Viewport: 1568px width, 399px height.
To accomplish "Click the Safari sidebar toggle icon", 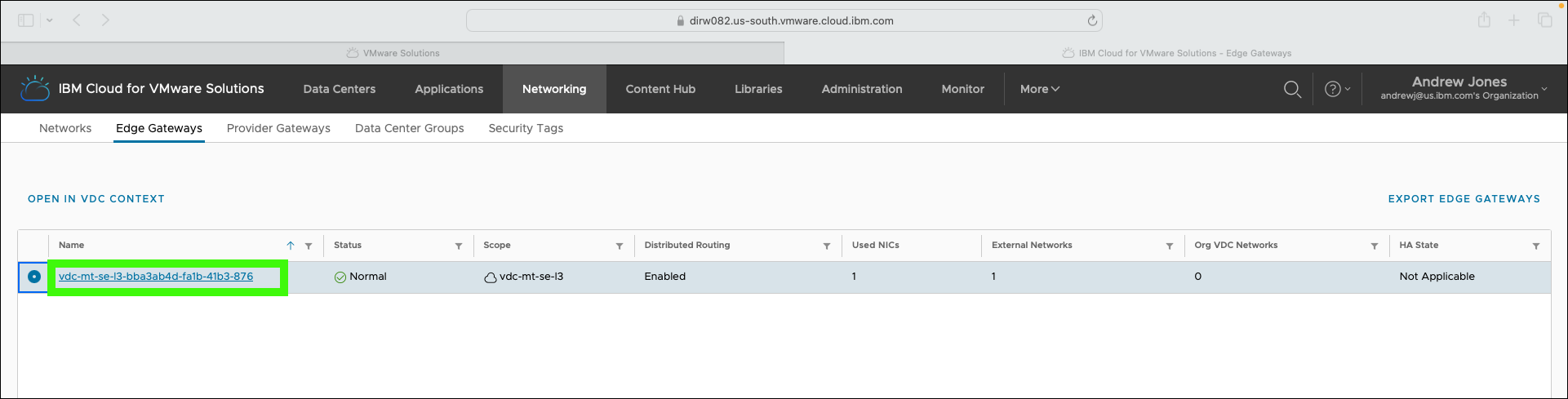I will 26,20.
